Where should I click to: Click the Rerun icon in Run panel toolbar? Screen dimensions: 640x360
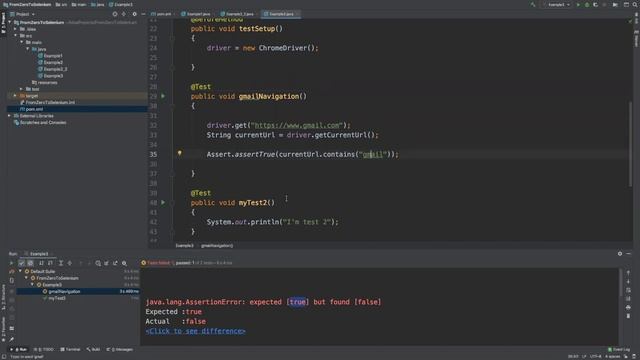(11, 263)
